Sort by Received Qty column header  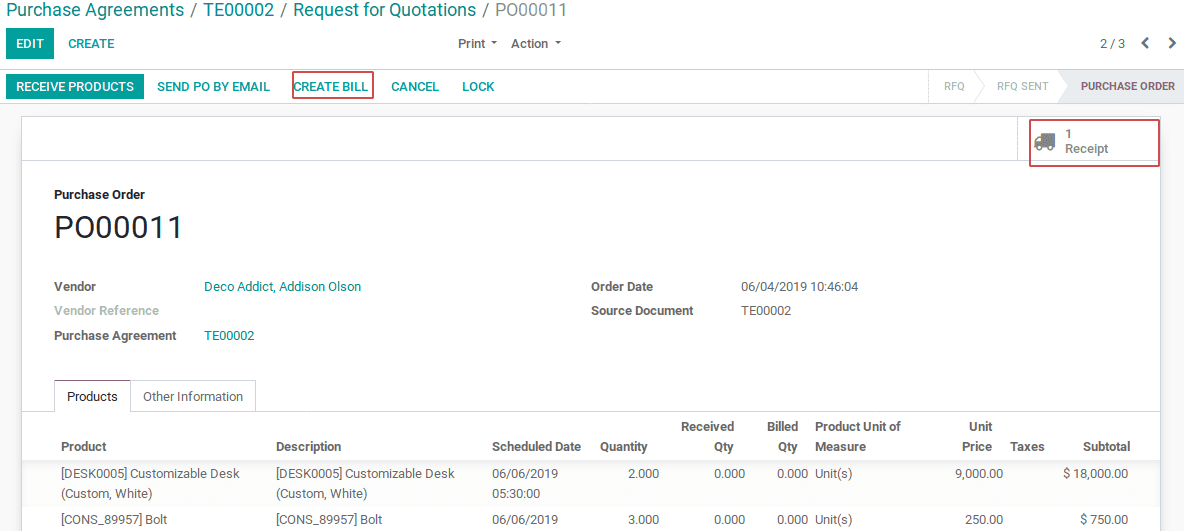[708, 437]
